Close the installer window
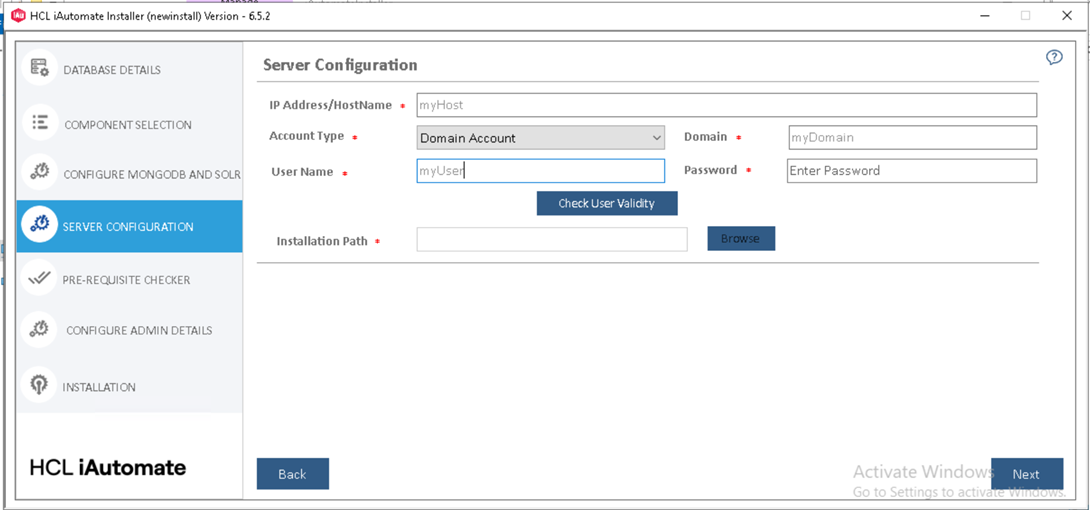Viewport: 1090px width, 510px height. [1066, 16]
